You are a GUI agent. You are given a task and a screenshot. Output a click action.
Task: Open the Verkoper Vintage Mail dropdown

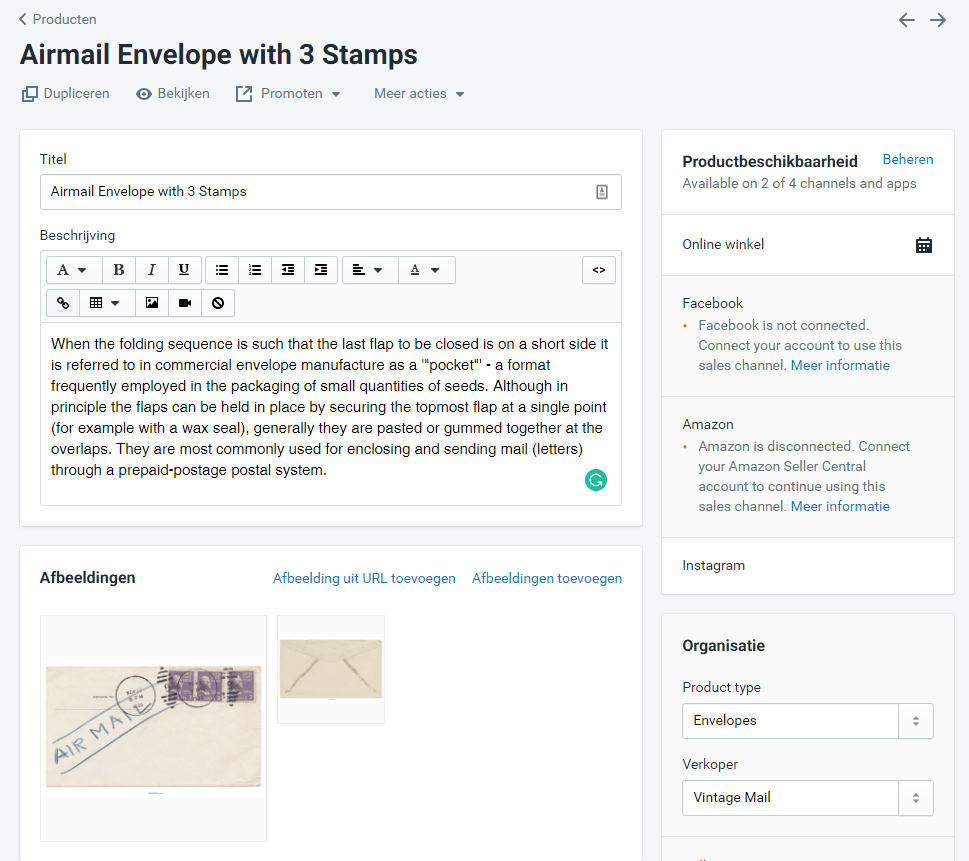(807, 798)
